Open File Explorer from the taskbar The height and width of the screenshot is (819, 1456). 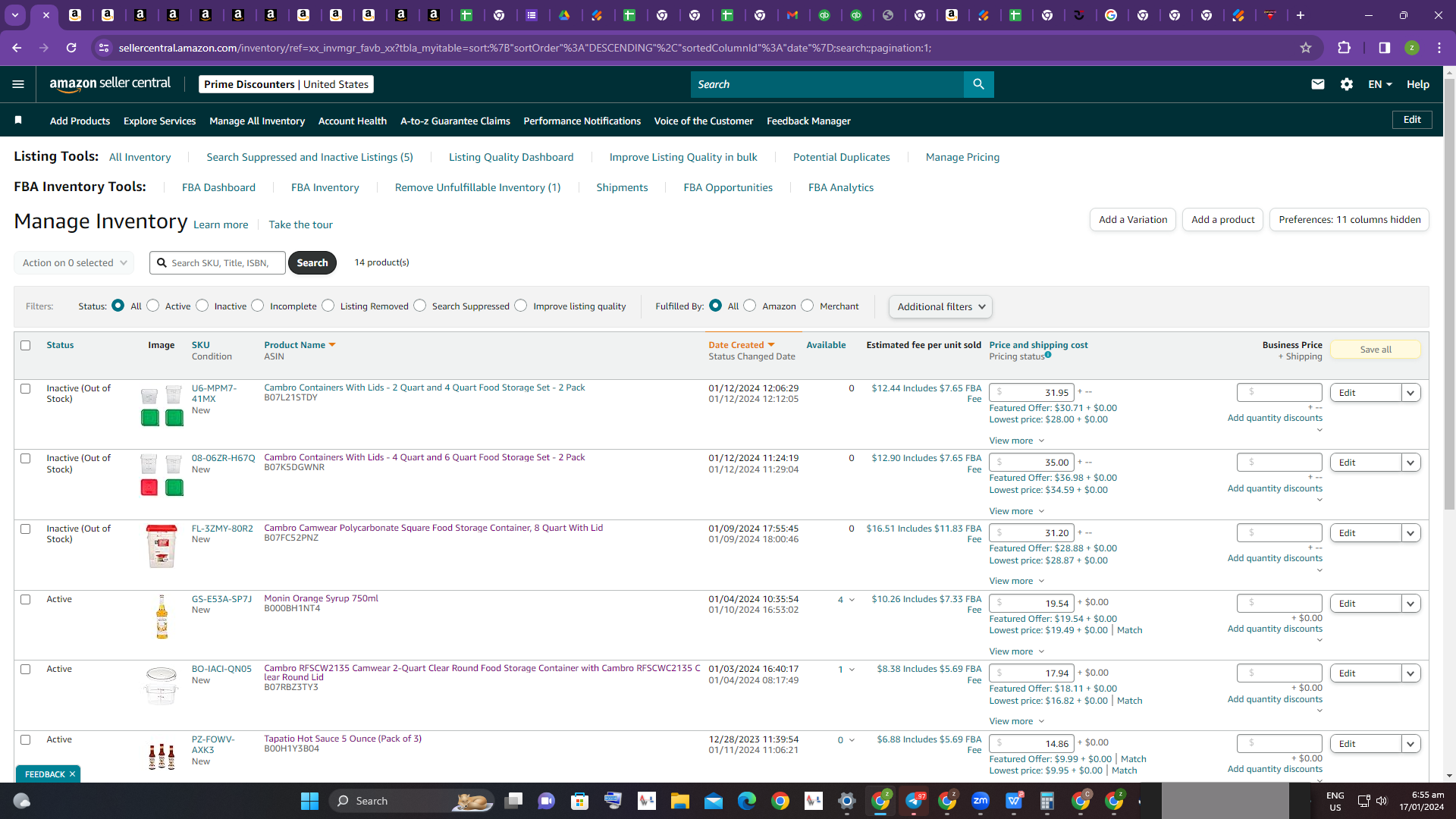click(x=679, y=801)
